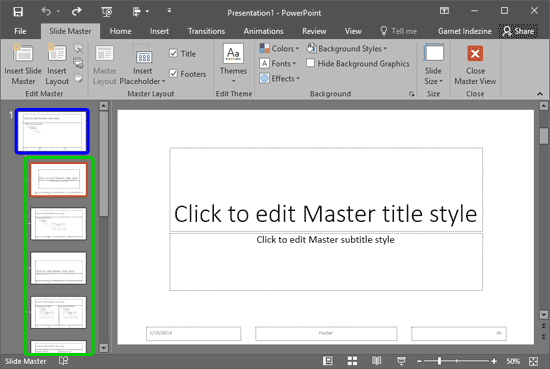Click the Master title style placeholder
This screenshot has width=550, height=369.
326,190
